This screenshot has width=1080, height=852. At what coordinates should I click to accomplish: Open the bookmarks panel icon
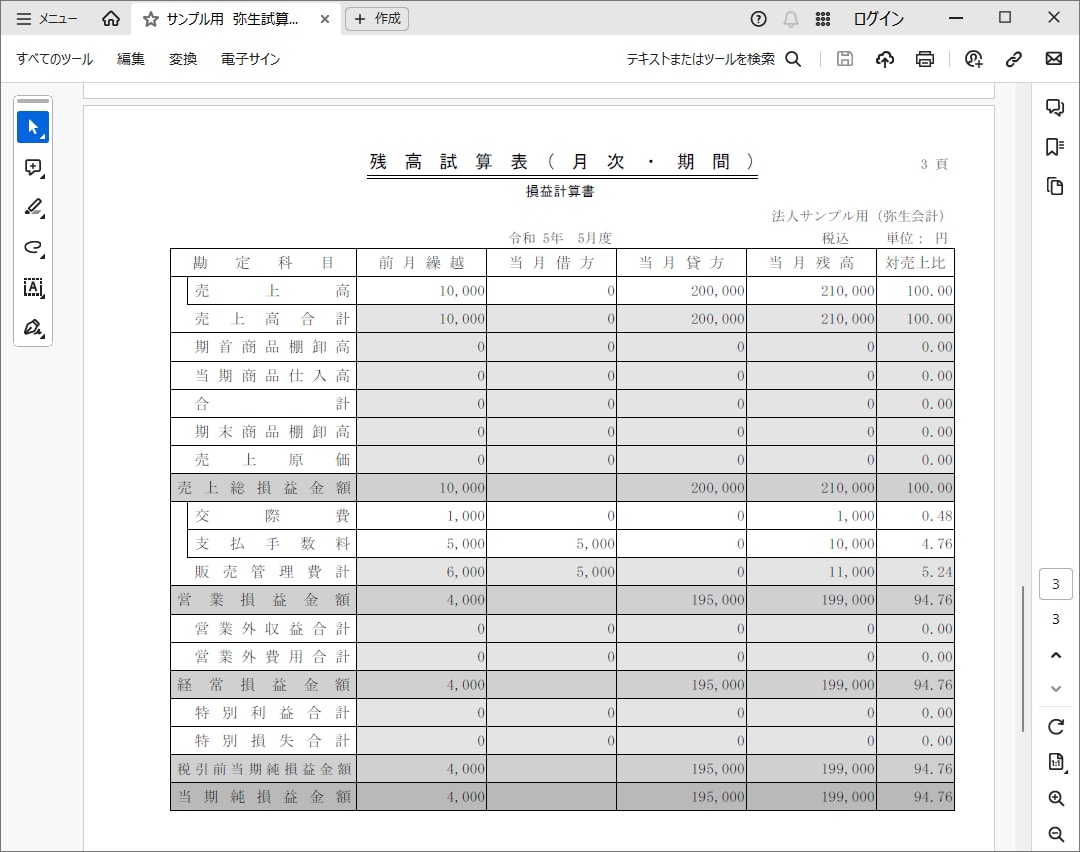click(x=1055, y=147)
